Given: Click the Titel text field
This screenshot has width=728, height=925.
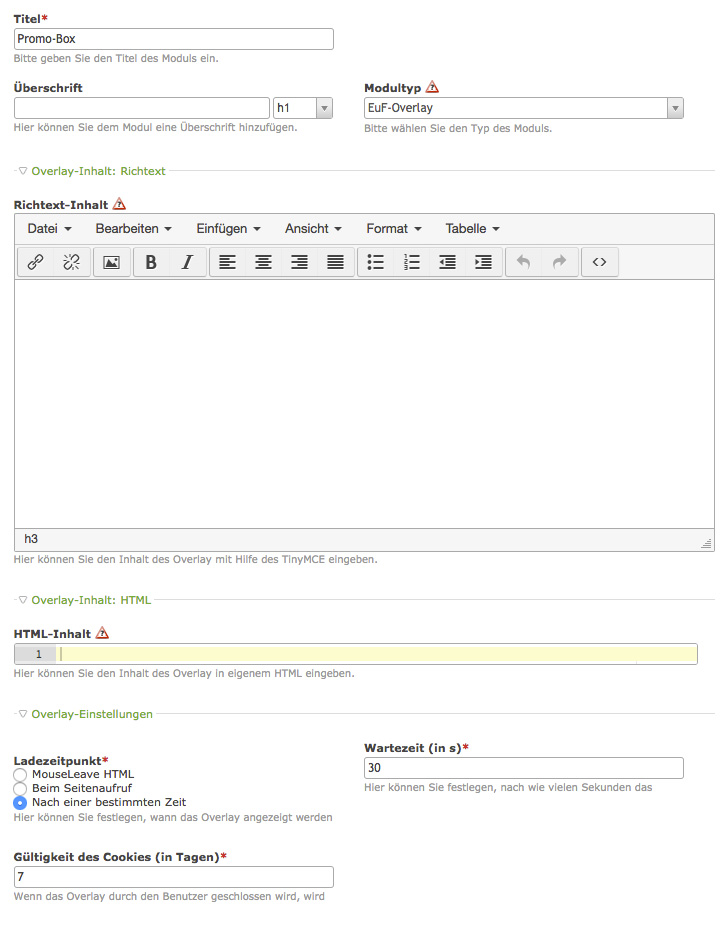Looking at the screenshot, I should [x=173, y=39].
